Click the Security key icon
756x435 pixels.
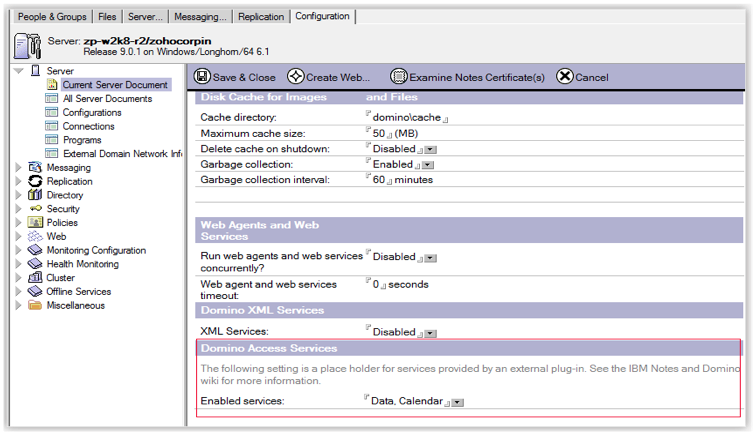pyautogui.click(x=36, y=209)
